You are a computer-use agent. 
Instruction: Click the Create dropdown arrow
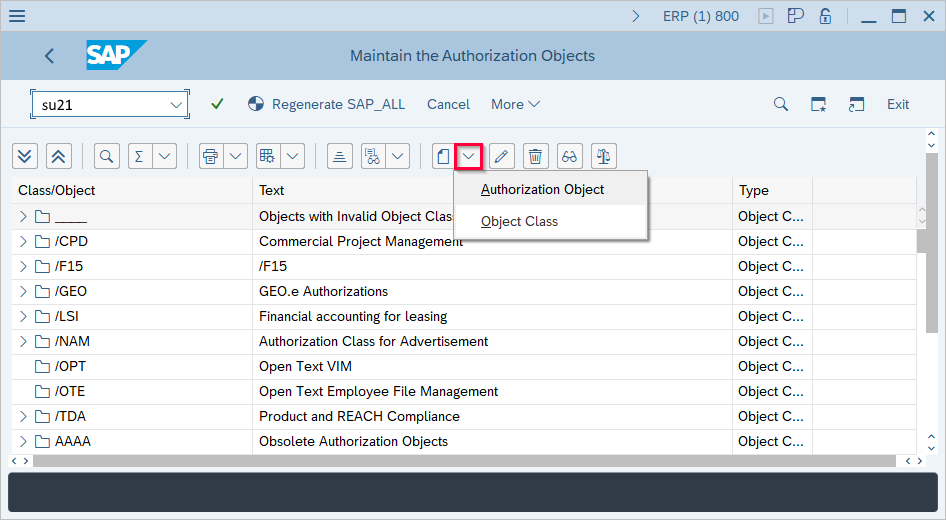(469, 156)
